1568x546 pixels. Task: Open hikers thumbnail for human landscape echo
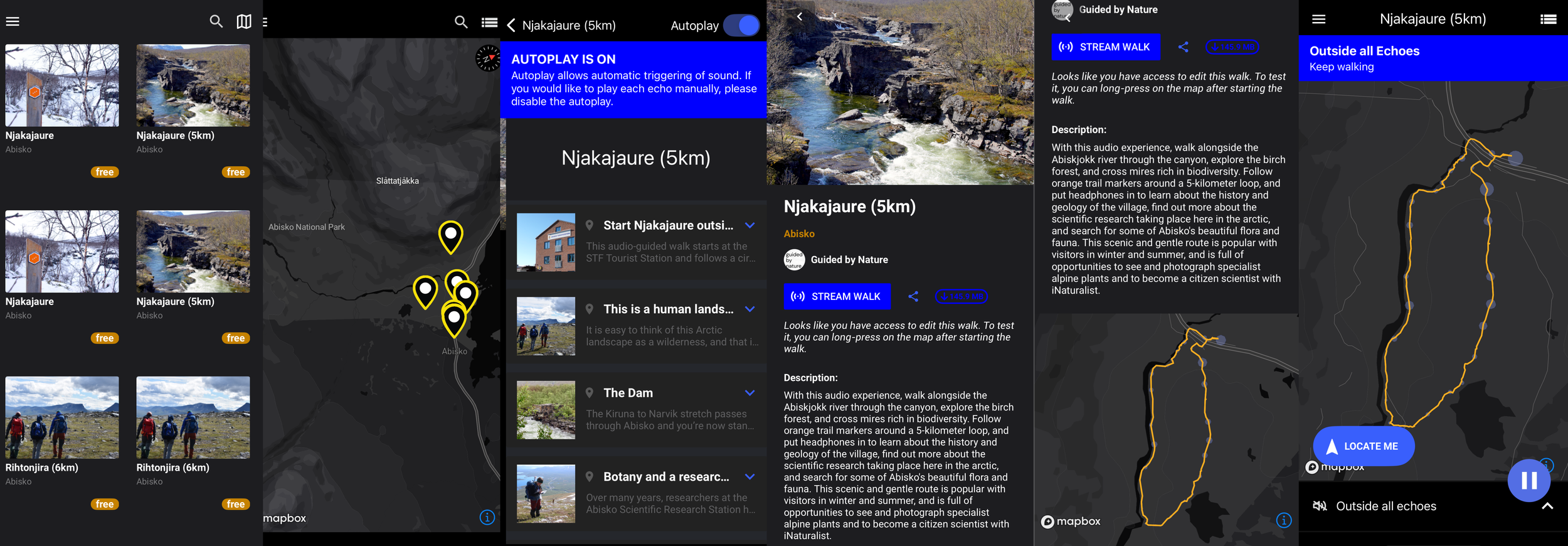click(546, 326)
